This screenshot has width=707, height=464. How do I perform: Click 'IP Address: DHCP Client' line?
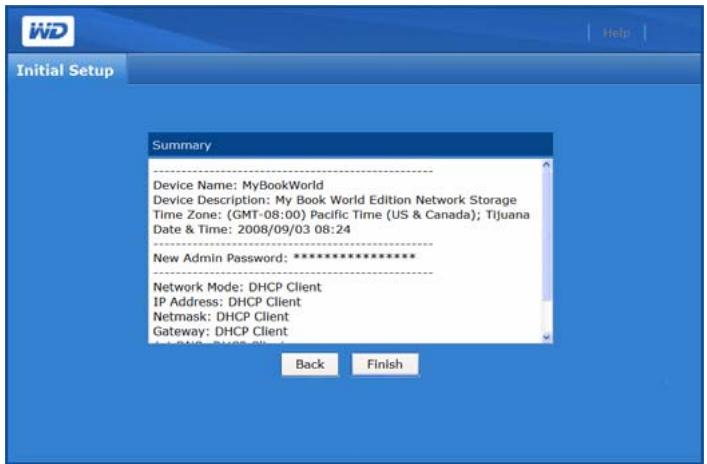coord(227,302)
